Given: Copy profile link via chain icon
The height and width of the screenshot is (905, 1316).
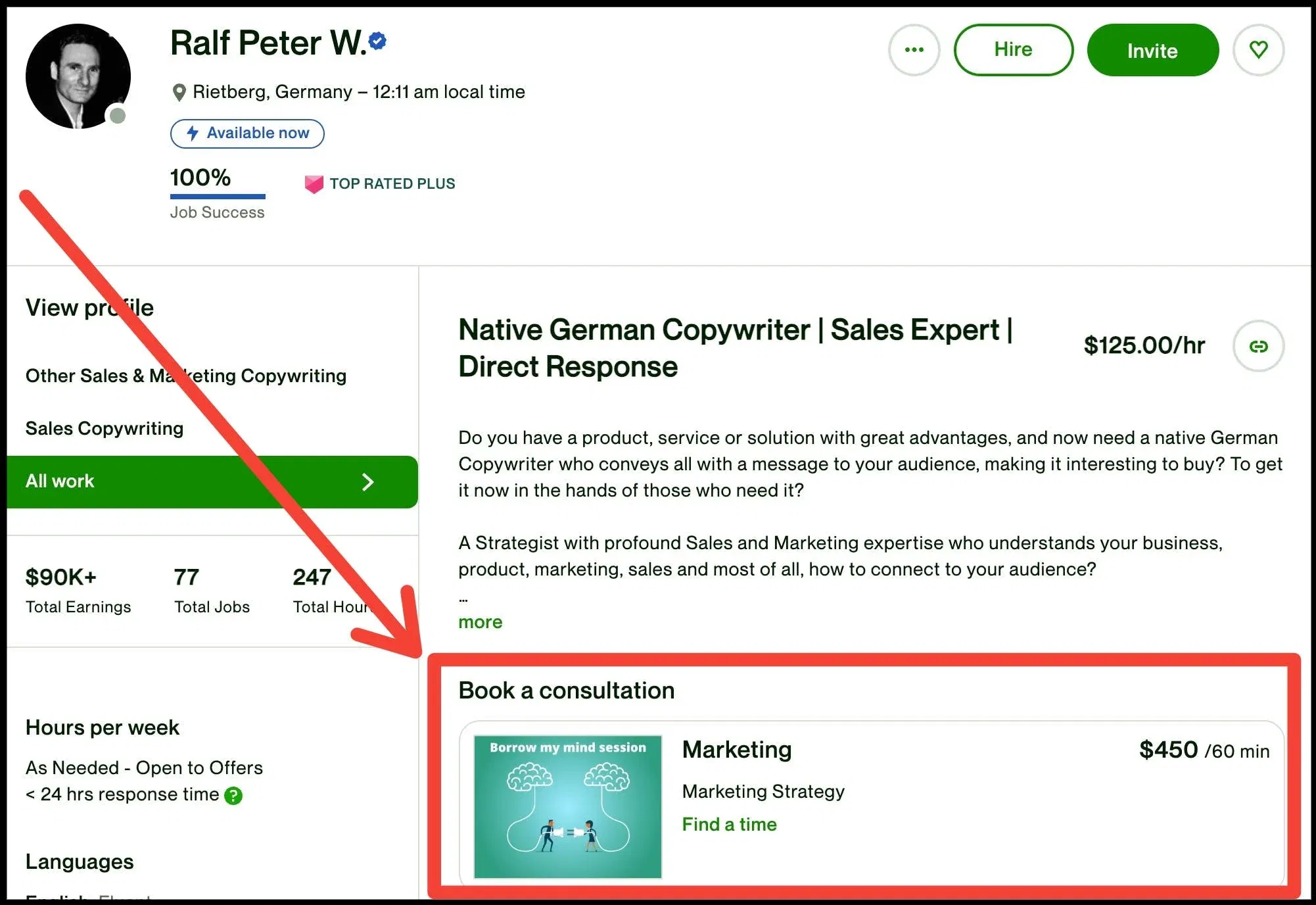Looking at the screenshot, I should 1258,346.
